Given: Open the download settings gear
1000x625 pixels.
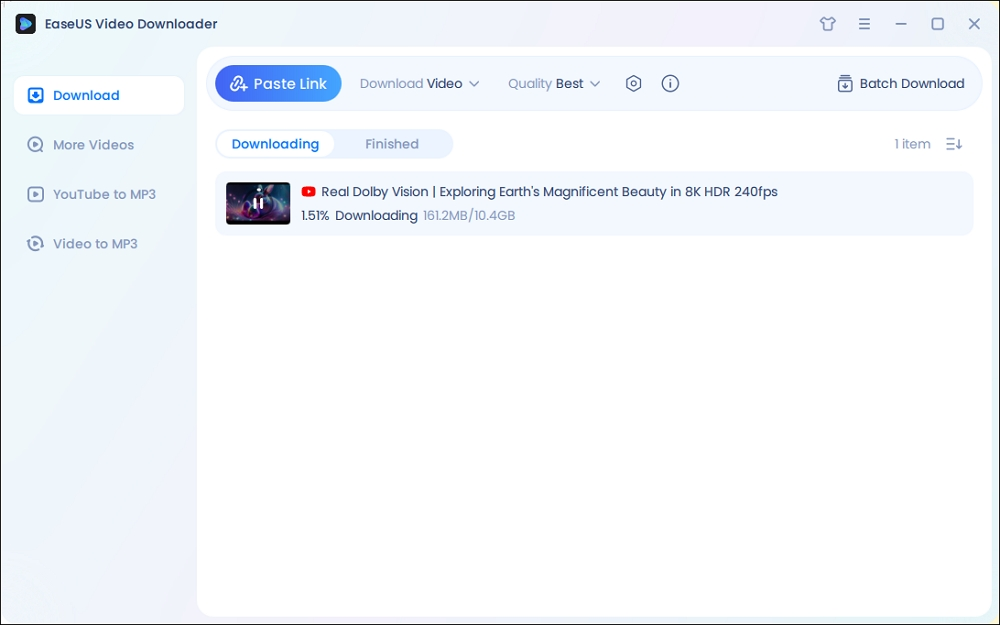Looking at the screenshot, I should pyautogui.click(x=634, y=83).
